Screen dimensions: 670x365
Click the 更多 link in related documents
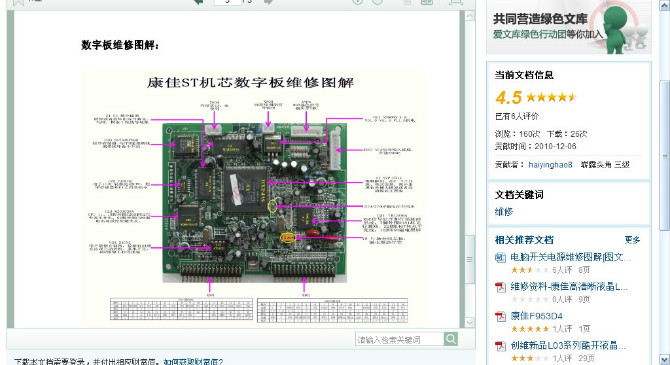click(x=632, y=240)
